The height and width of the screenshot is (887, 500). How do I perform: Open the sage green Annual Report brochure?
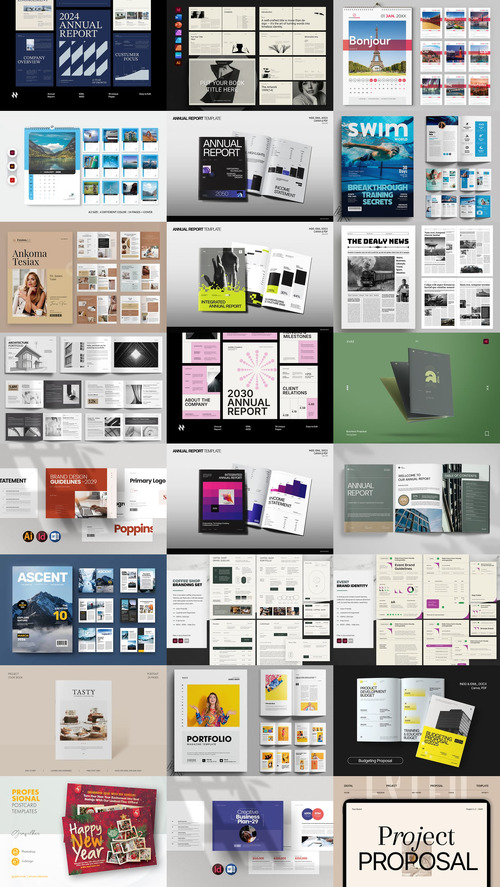(417, 498)
